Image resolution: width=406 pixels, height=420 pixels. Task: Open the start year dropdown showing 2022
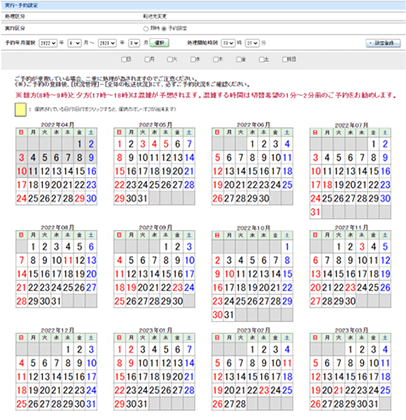click(x=48, y=43)
